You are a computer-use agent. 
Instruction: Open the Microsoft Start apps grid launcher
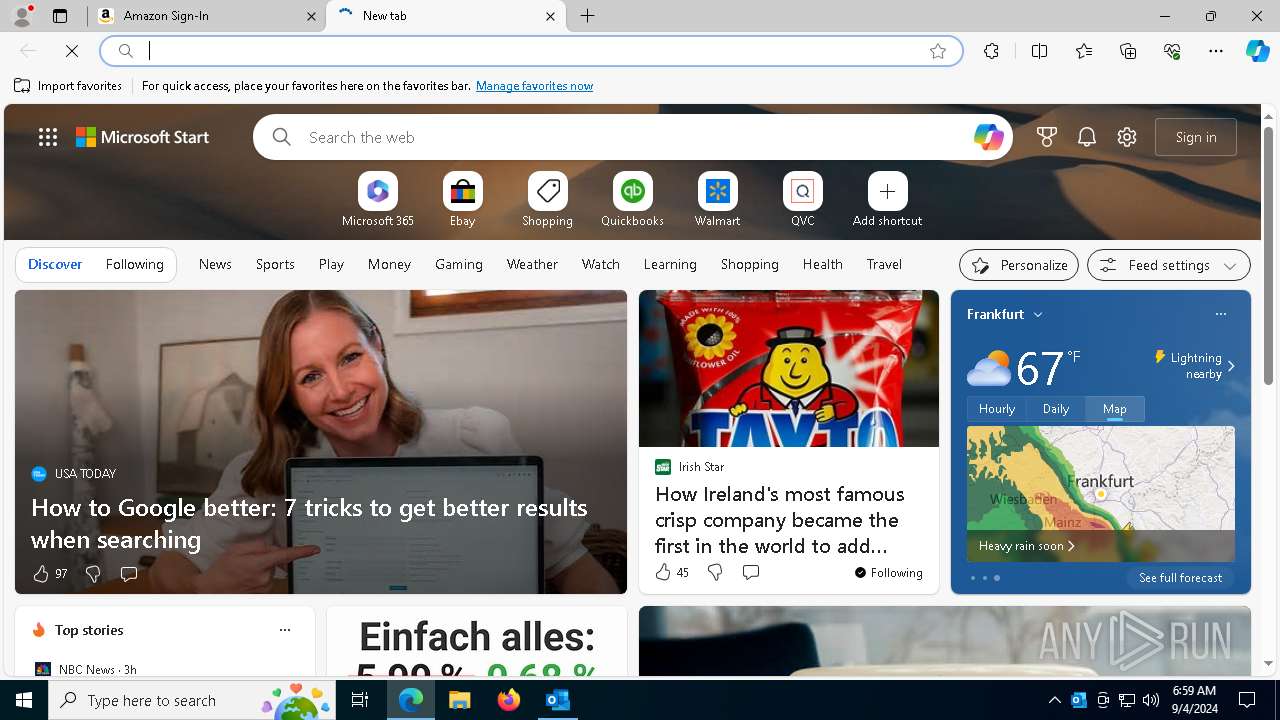(x=48, y=137)
